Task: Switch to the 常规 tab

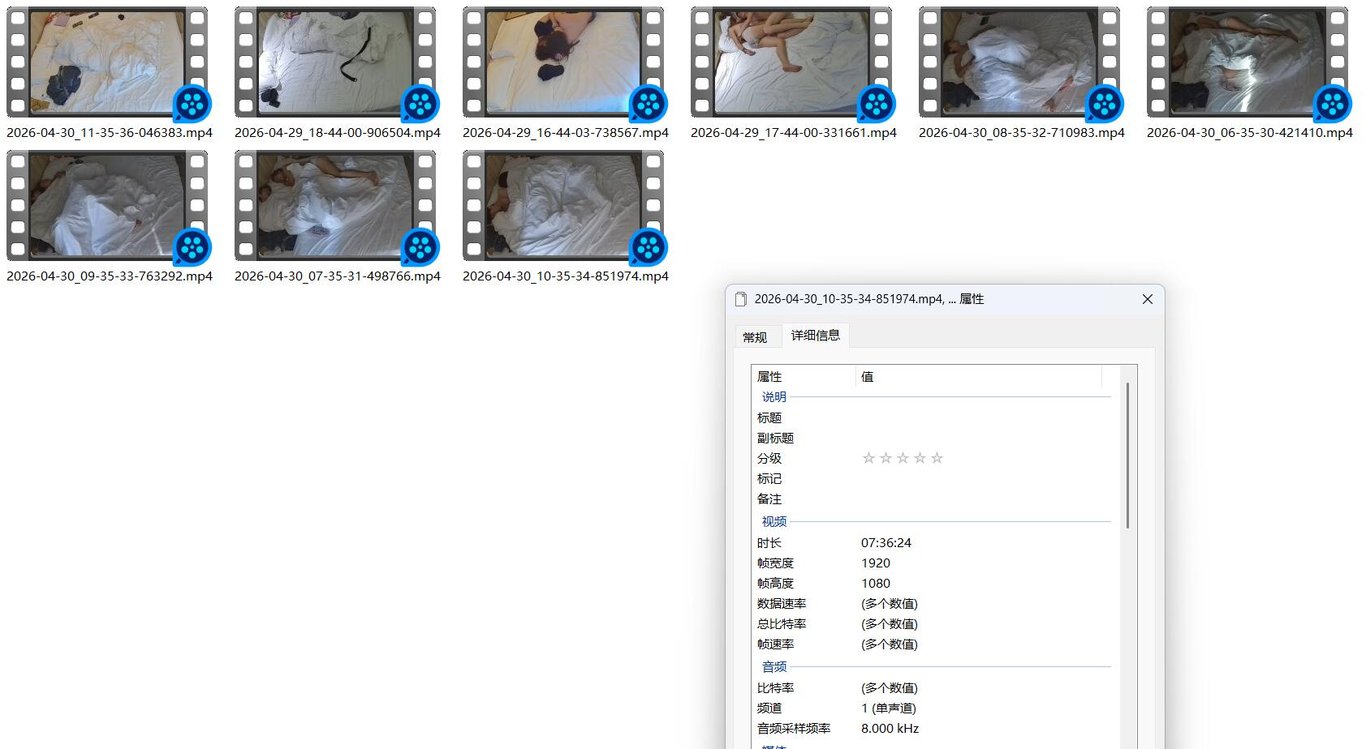Action: [755, 337]
